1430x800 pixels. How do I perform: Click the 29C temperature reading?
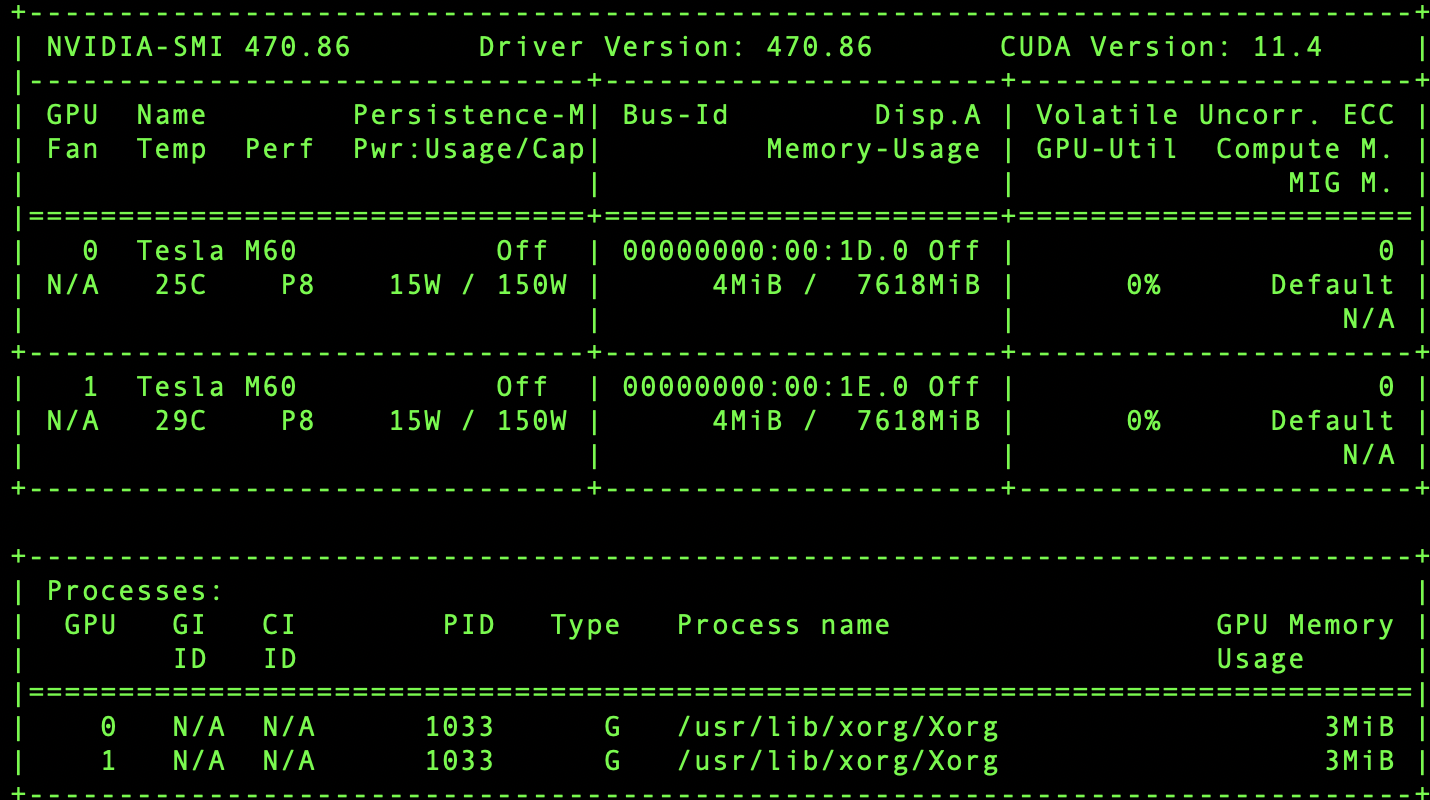(182, 420)
